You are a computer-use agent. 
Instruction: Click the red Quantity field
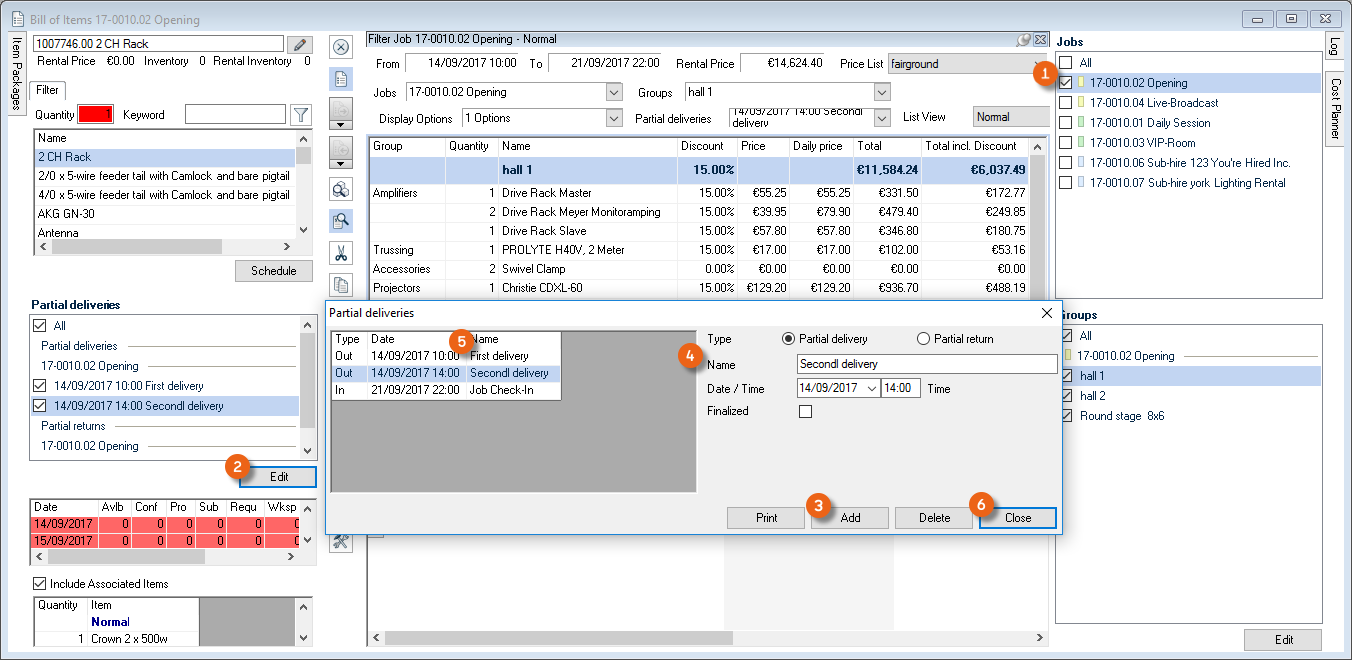[x=97, y=115]
